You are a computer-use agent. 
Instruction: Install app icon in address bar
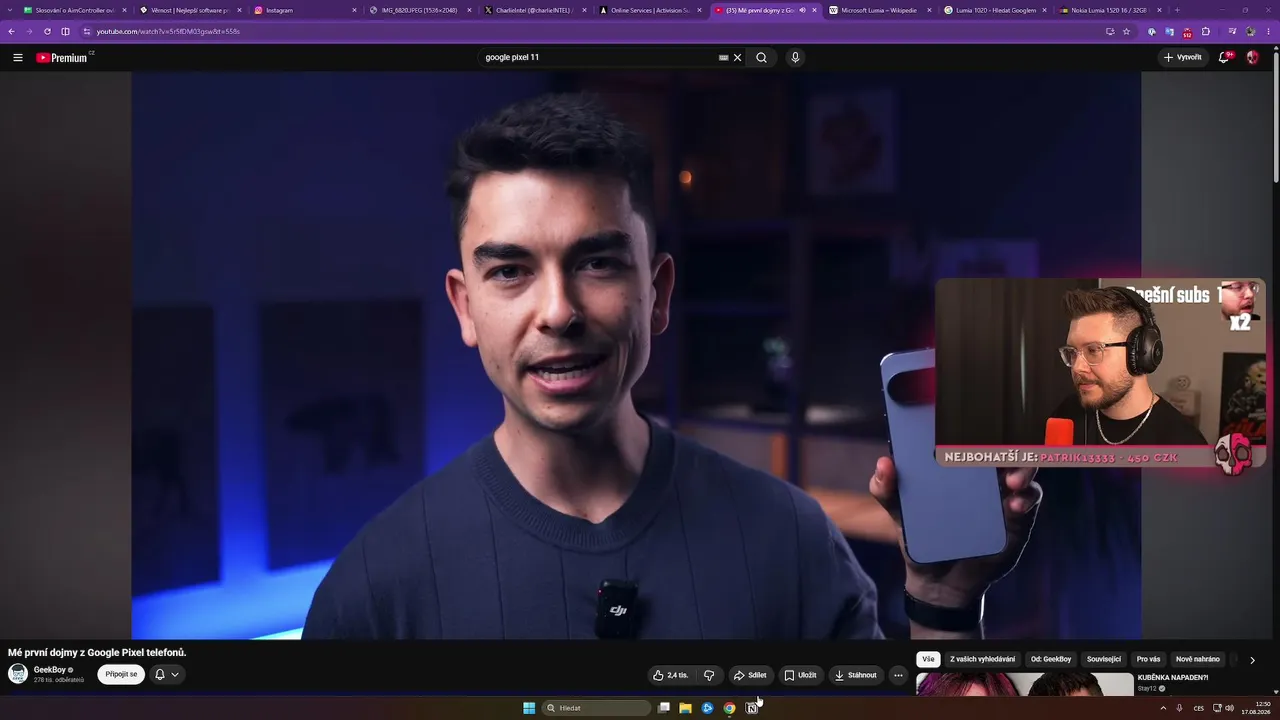click(x=1109, y=31)
